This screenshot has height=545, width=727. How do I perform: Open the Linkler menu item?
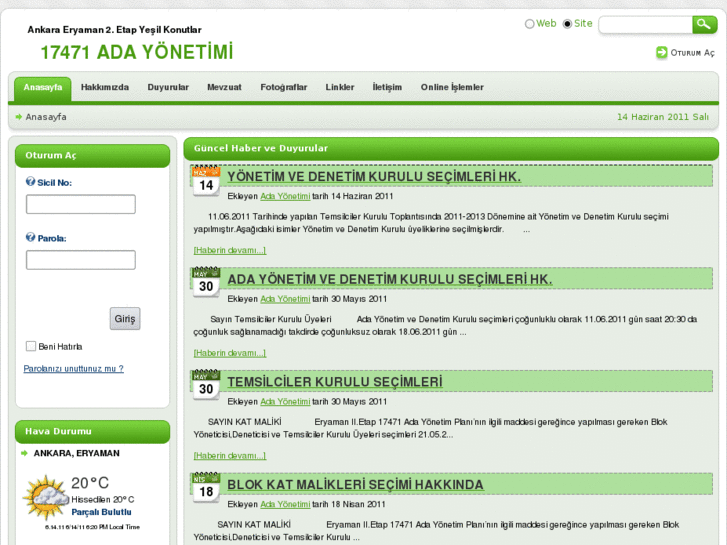(x=340, y=87)
